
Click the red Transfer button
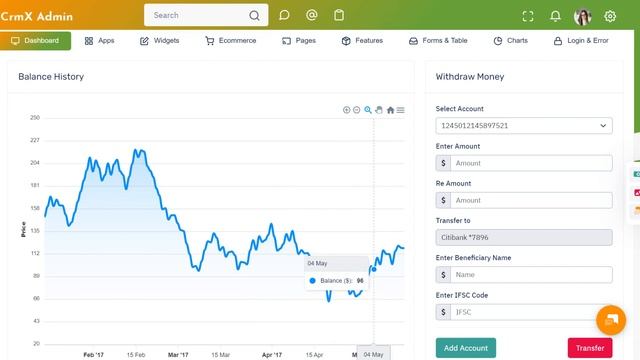click(x=590, y=348)
